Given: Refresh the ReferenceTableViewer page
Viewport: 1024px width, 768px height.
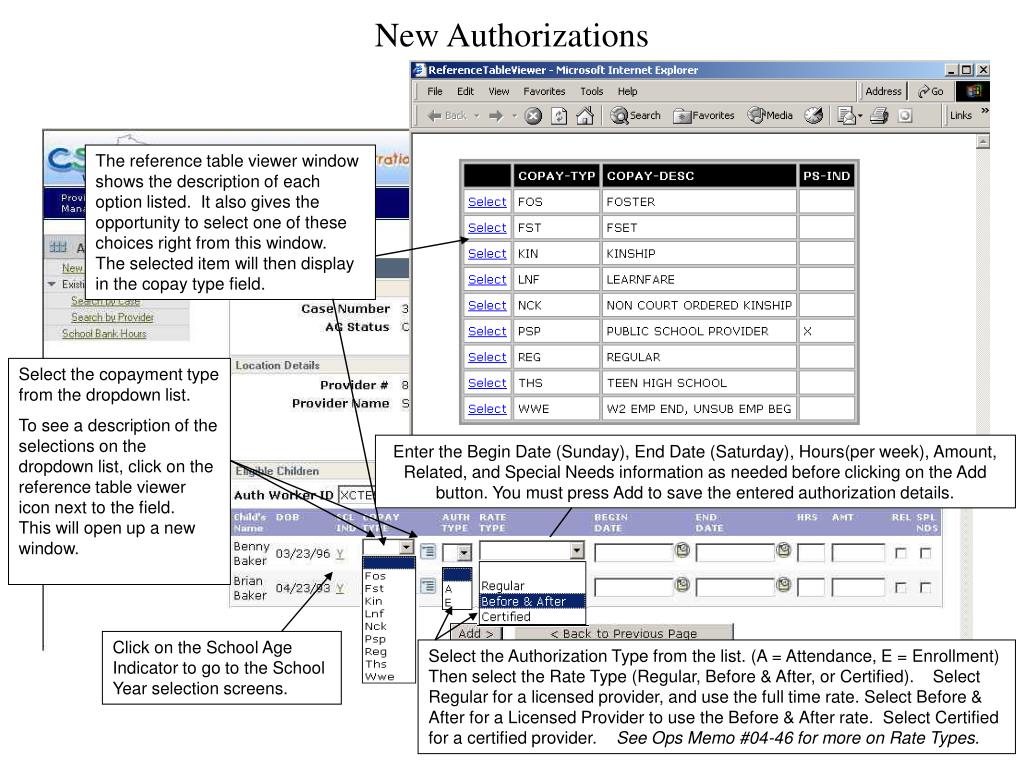Looking at the screenshot, I should (559, 116).
